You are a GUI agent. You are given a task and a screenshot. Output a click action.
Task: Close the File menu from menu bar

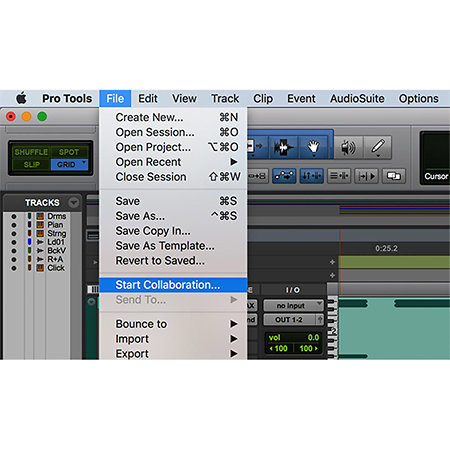115,98
